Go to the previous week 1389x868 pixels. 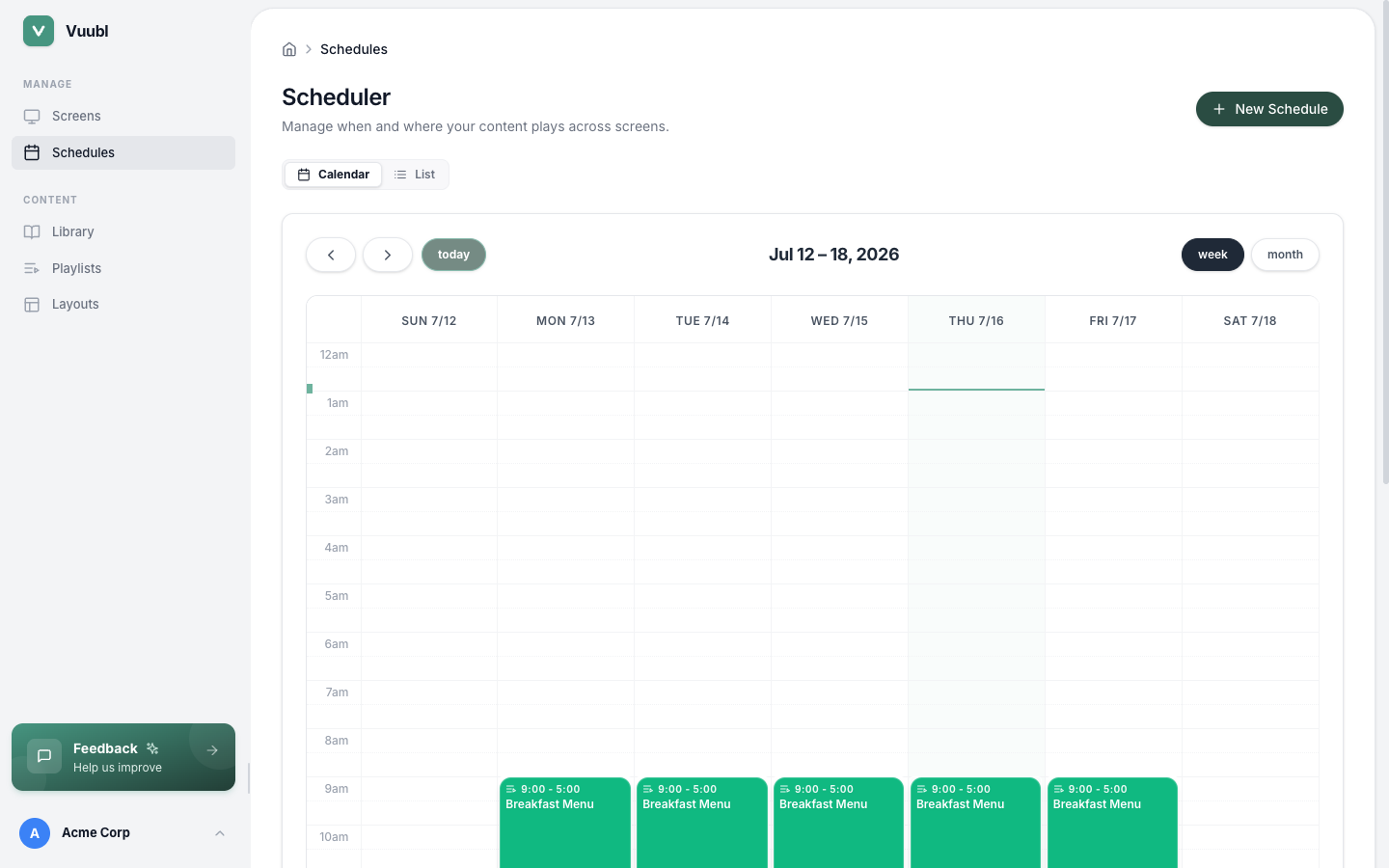click(331, 255)
